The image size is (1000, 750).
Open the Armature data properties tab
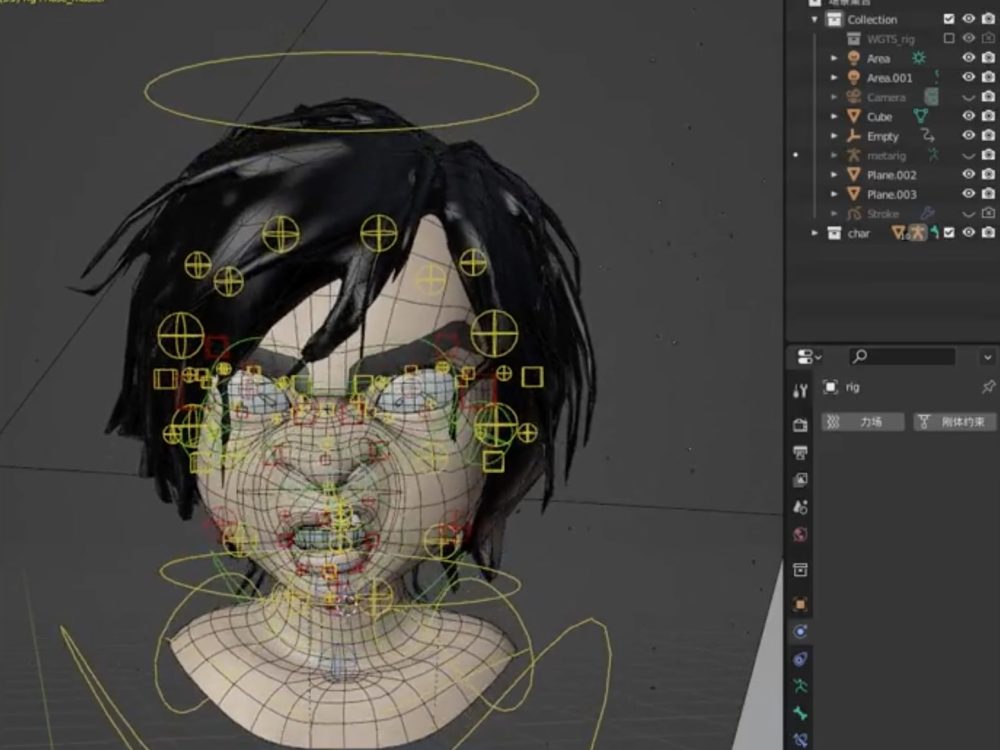[x=800, y=686]
